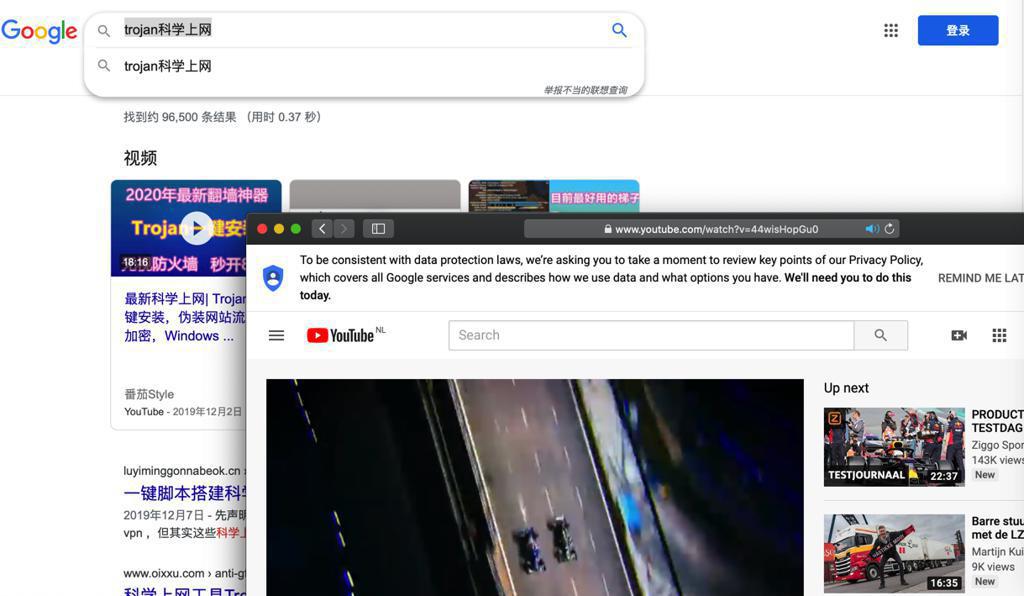Click the blue search magnifier in Google search box
The width and height of the screenshot is (1024, 596).
pos(619,30)
